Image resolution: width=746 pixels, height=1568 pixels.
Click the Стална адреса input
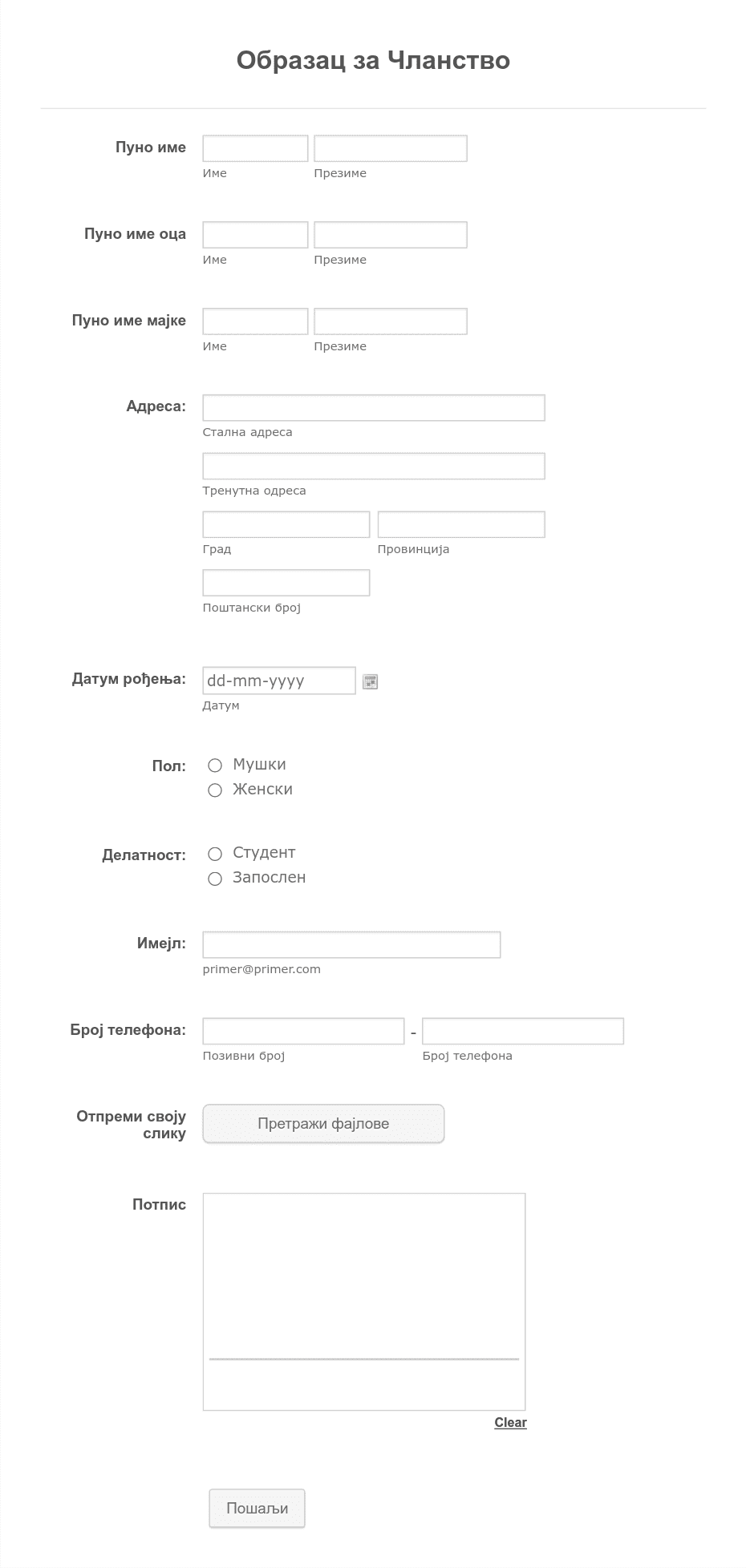(374, 407)
